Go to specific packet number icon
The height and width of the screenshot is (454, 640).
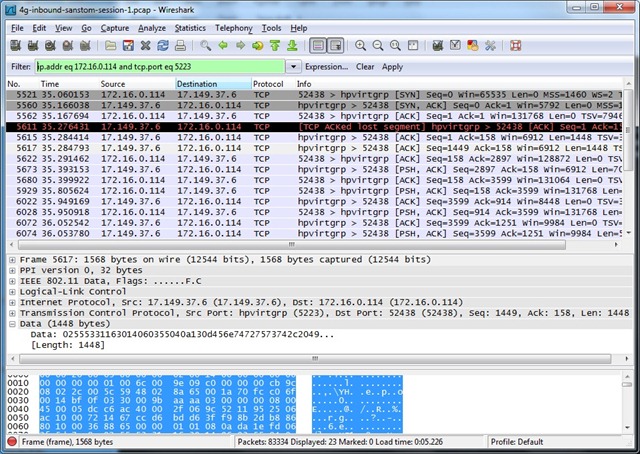coord(258,45)
